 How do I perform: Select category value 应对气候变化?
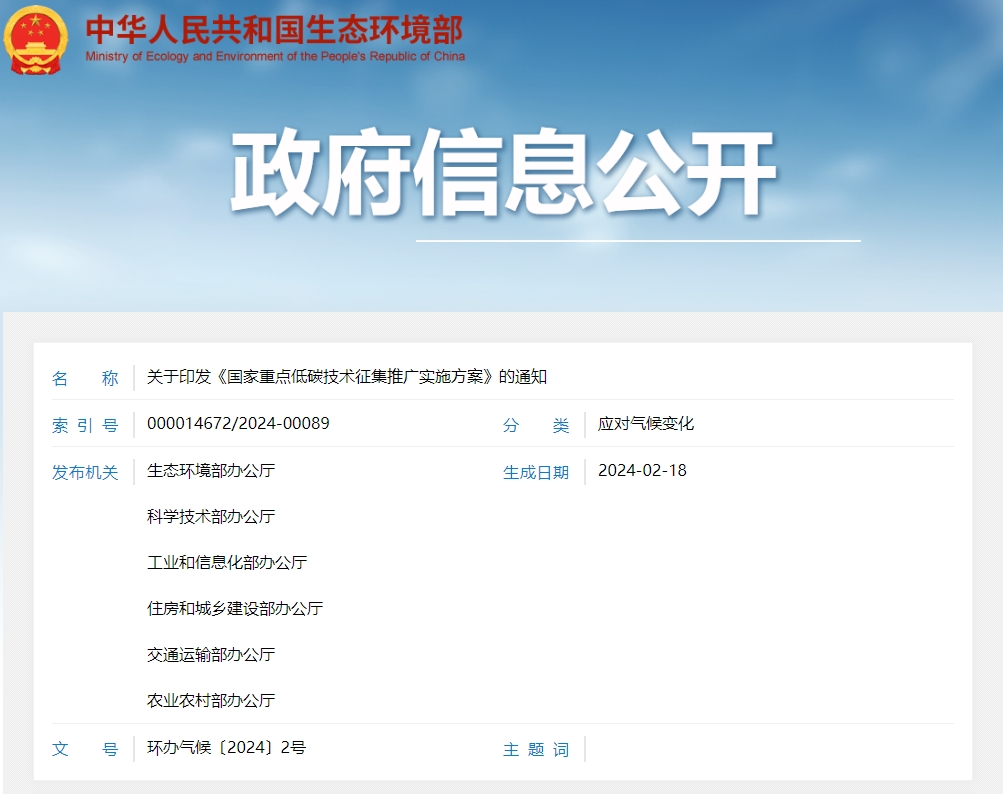646,424
